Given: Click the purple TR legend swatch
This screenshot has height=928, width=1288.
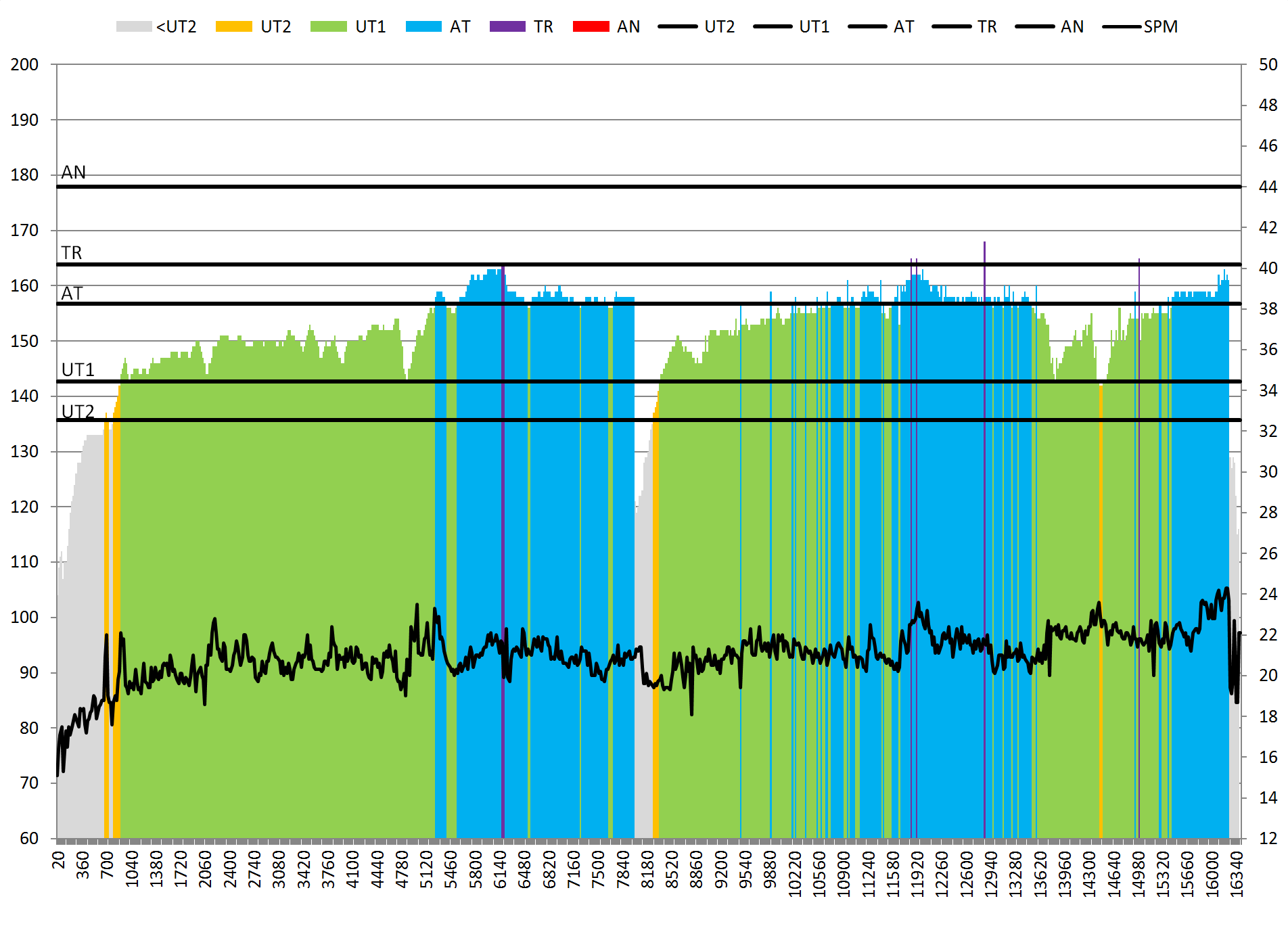Looking at the screenshot, I should [x=507, y=27].
